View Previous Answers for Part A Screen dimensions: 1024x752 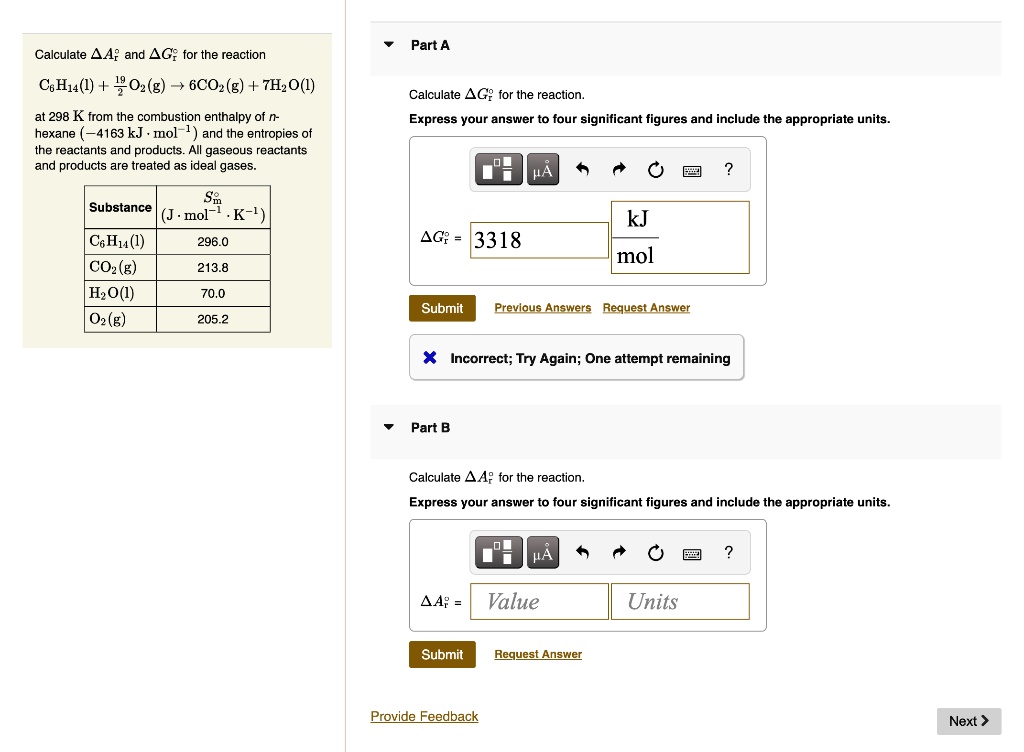tap(543, 308)
